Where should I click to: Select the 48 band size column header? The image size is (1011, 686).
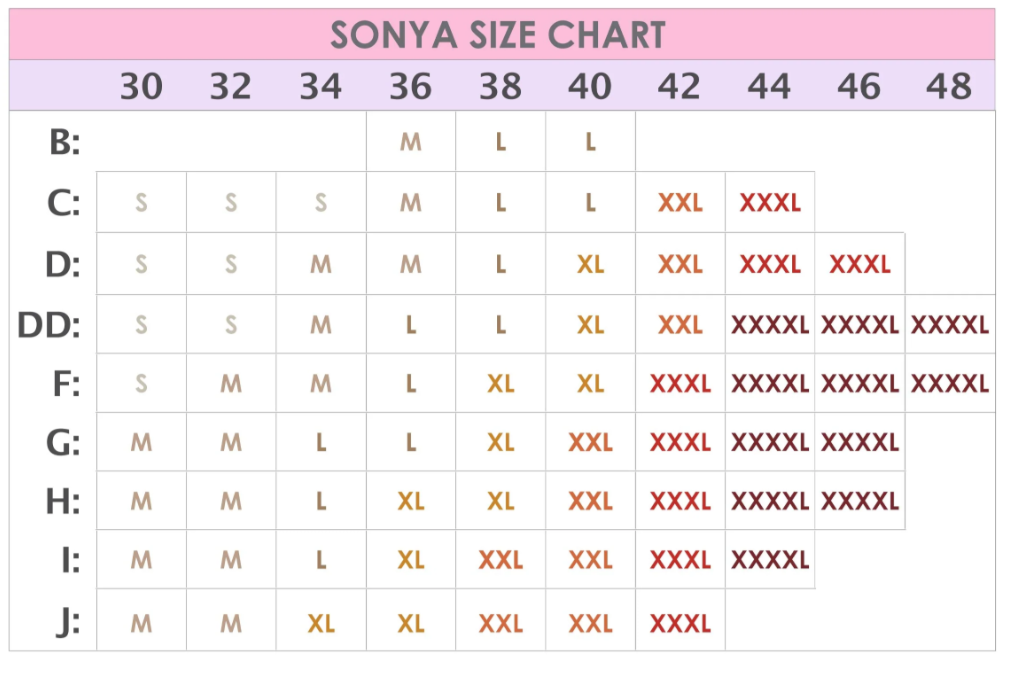tap(949, 87)
